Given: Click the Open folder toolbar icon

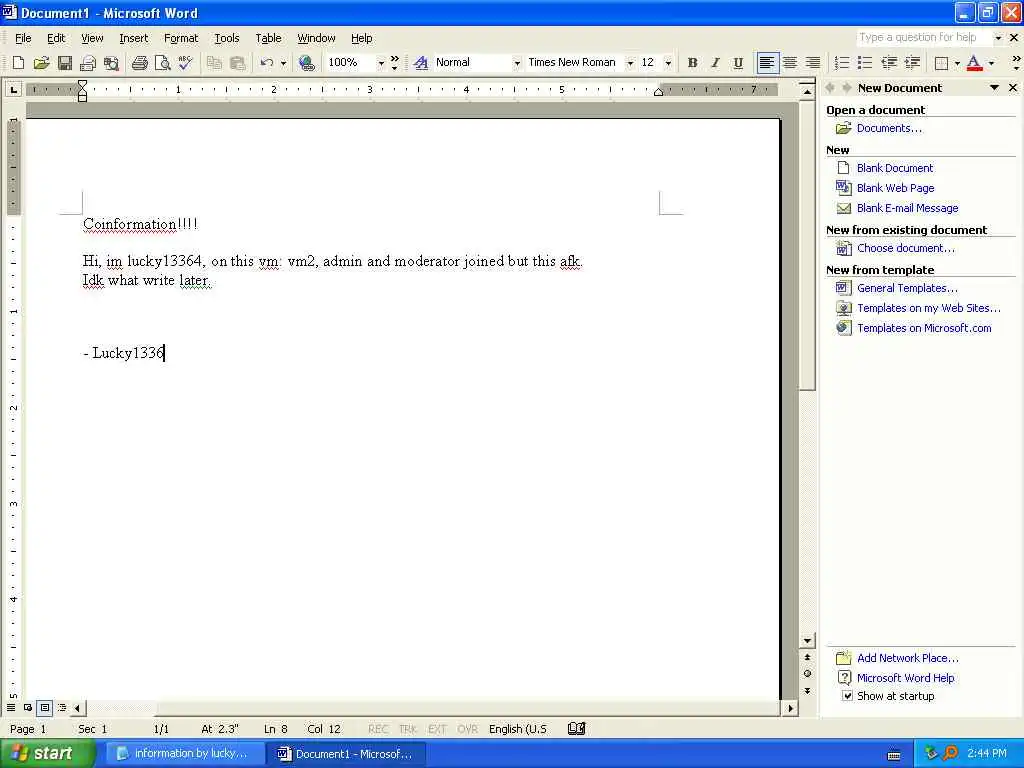Looking at the screenshot, I should click(41, 63).
